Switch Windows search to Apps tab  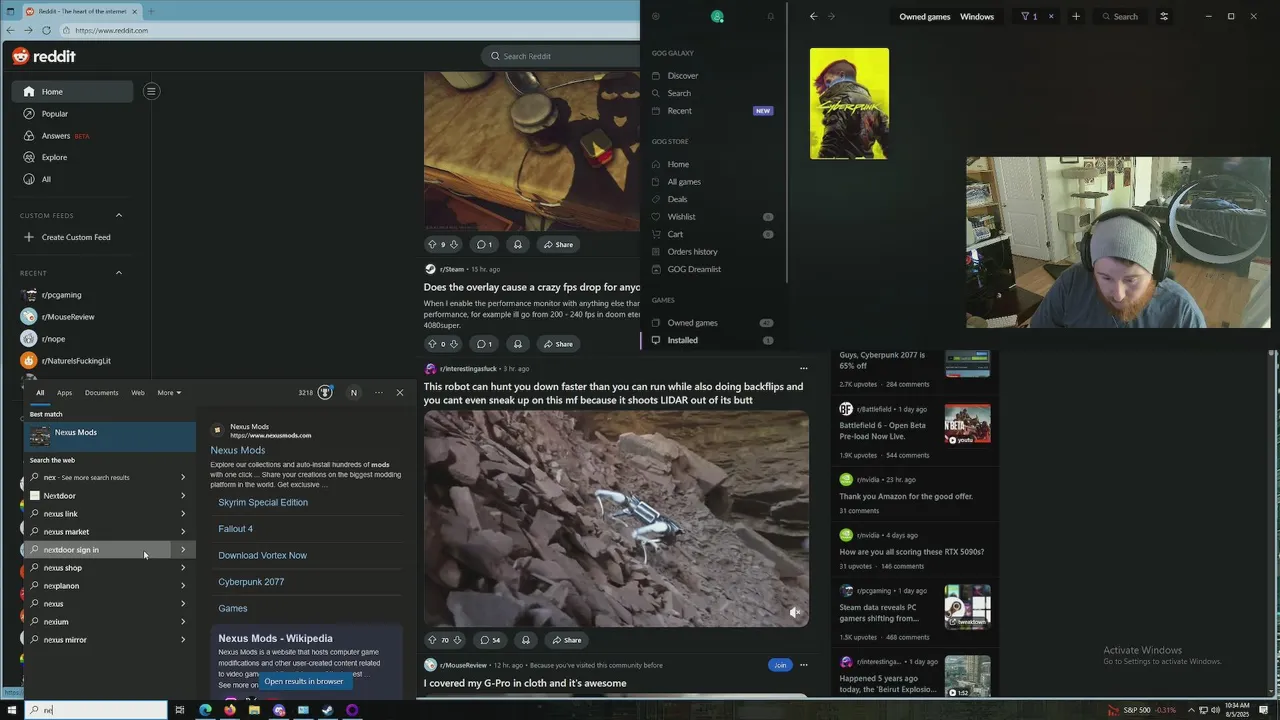tap(64, 393)
